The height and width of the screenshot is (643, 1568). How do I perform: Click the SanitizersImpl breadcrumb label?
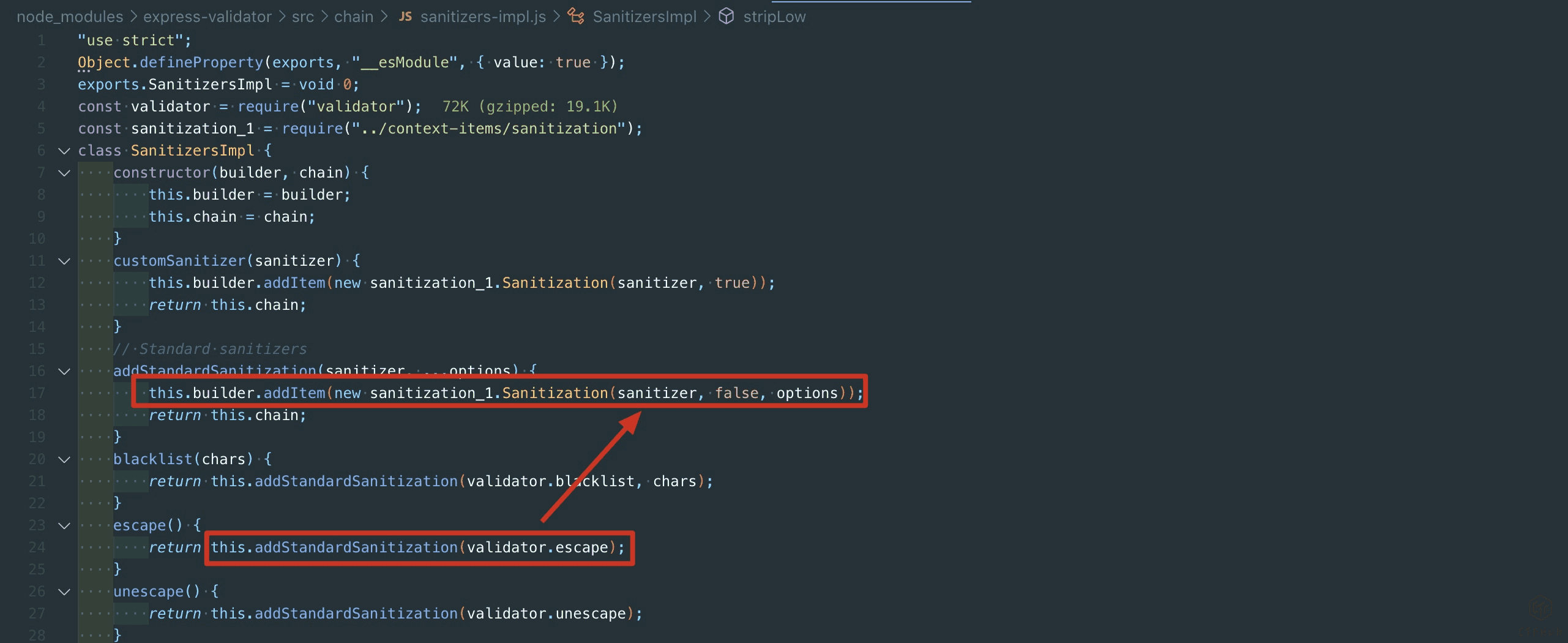tap(644, 17)
